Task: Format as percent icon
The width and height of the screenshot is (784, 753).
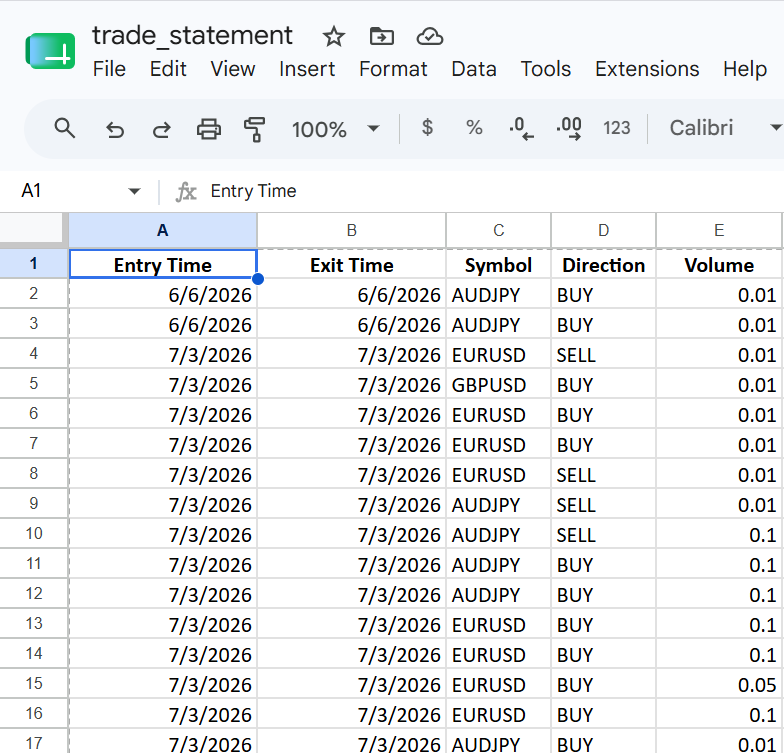Action: [x=474, y=128]
